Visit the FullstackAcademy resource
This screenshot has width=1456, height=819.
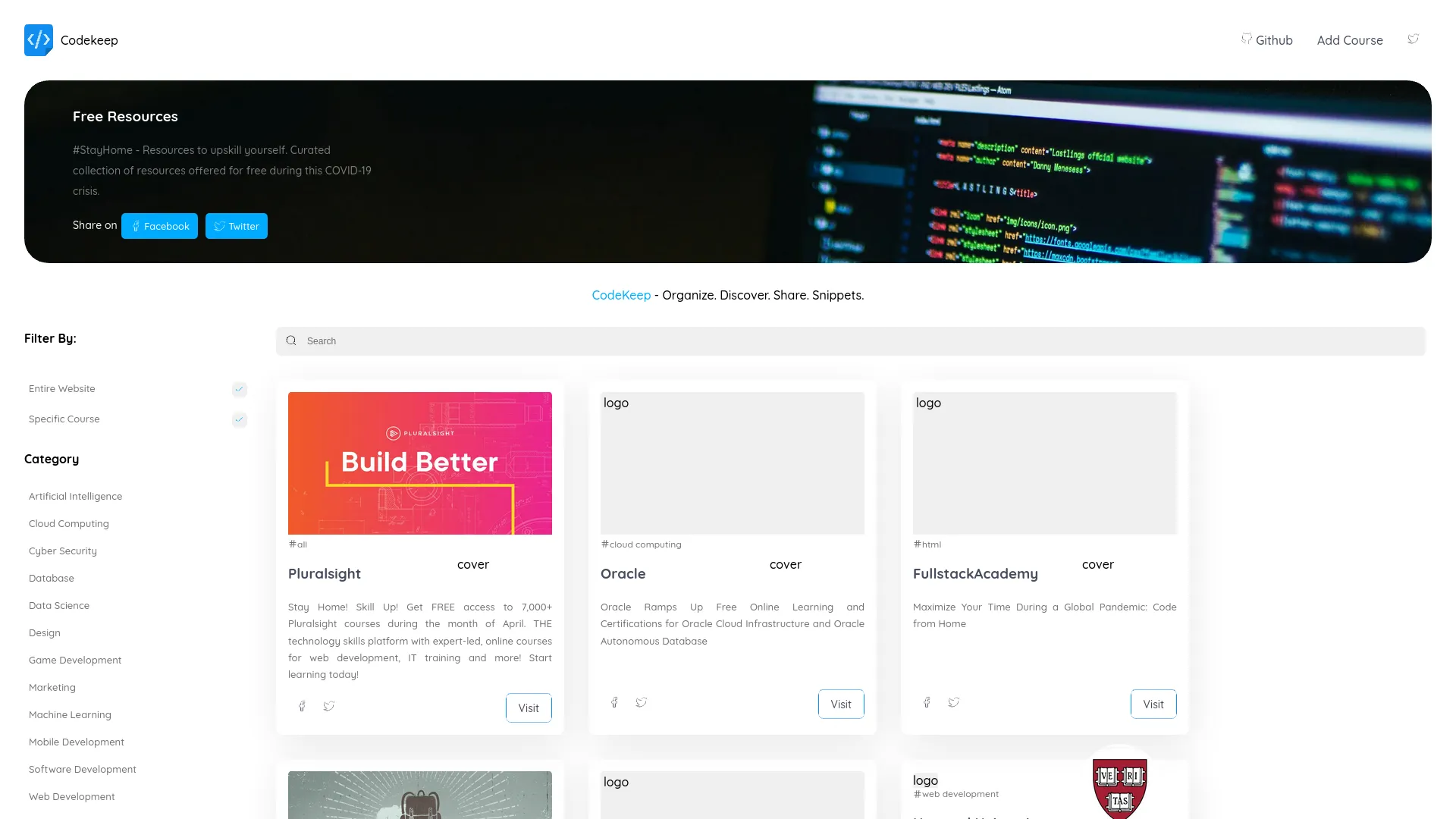pyautogui.click(x=1153, y=704)
